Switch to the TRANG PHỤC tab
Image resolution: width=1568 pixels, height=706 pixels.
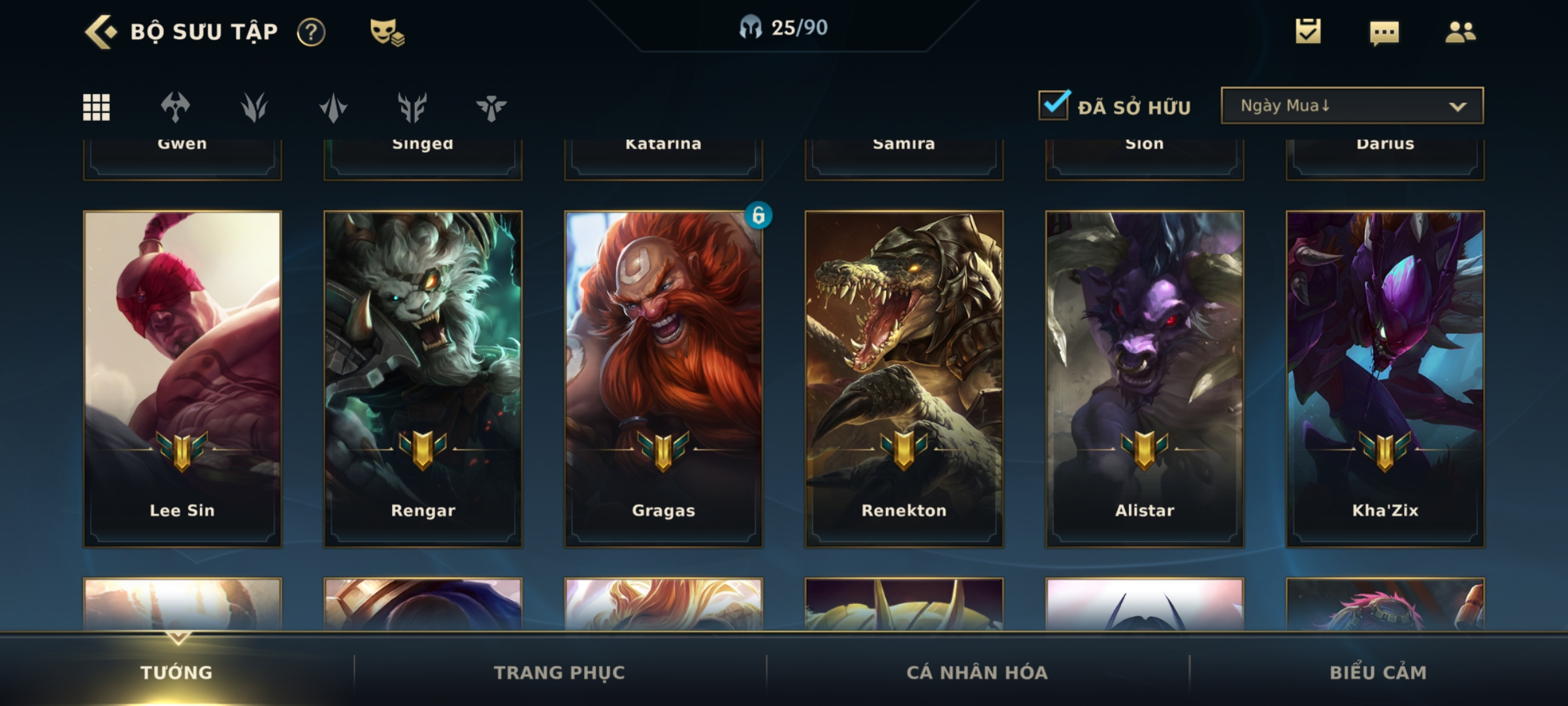(x=559, y=672)
